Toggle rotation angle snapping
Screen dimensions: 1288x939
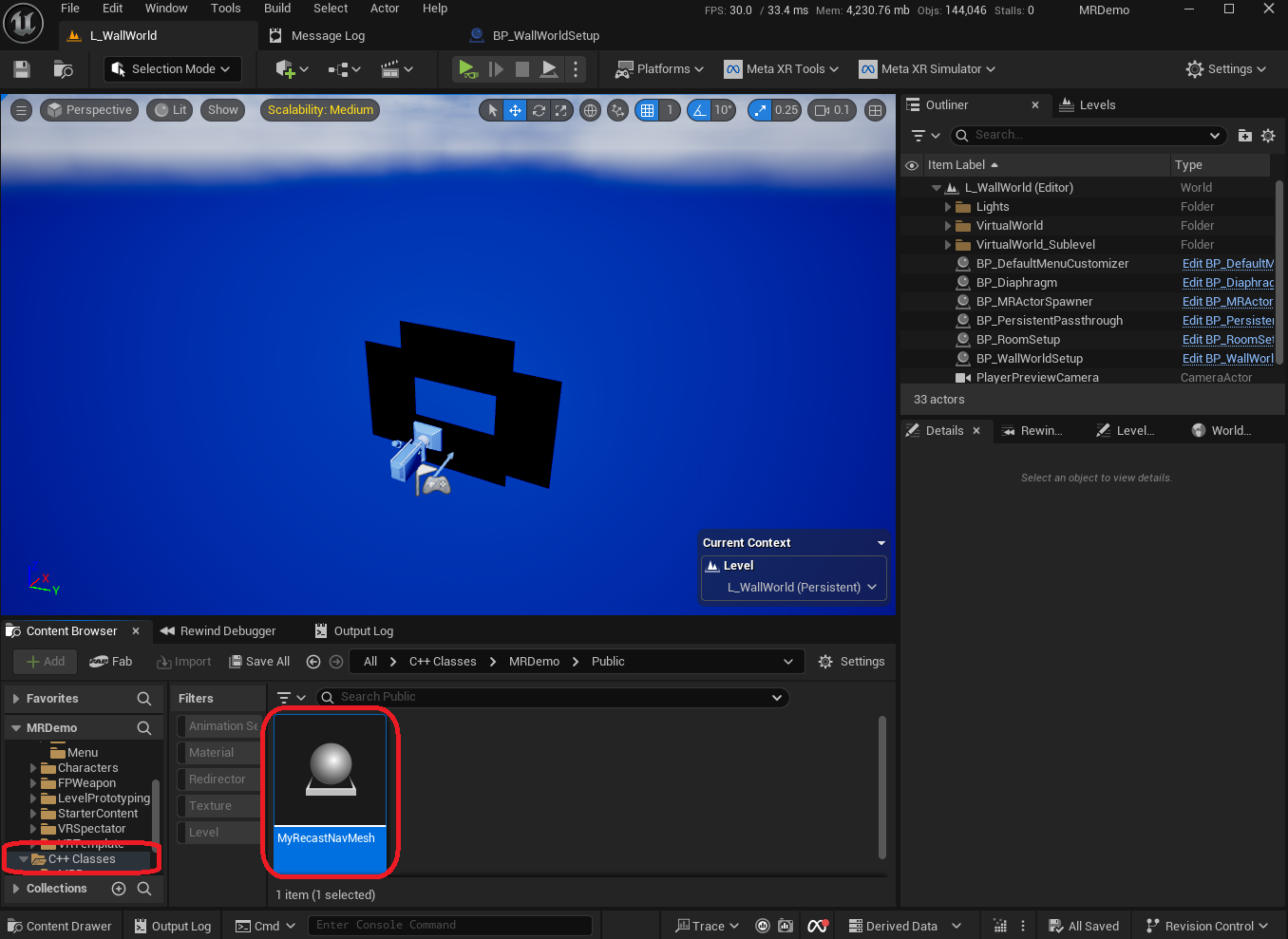pos(699,110)
